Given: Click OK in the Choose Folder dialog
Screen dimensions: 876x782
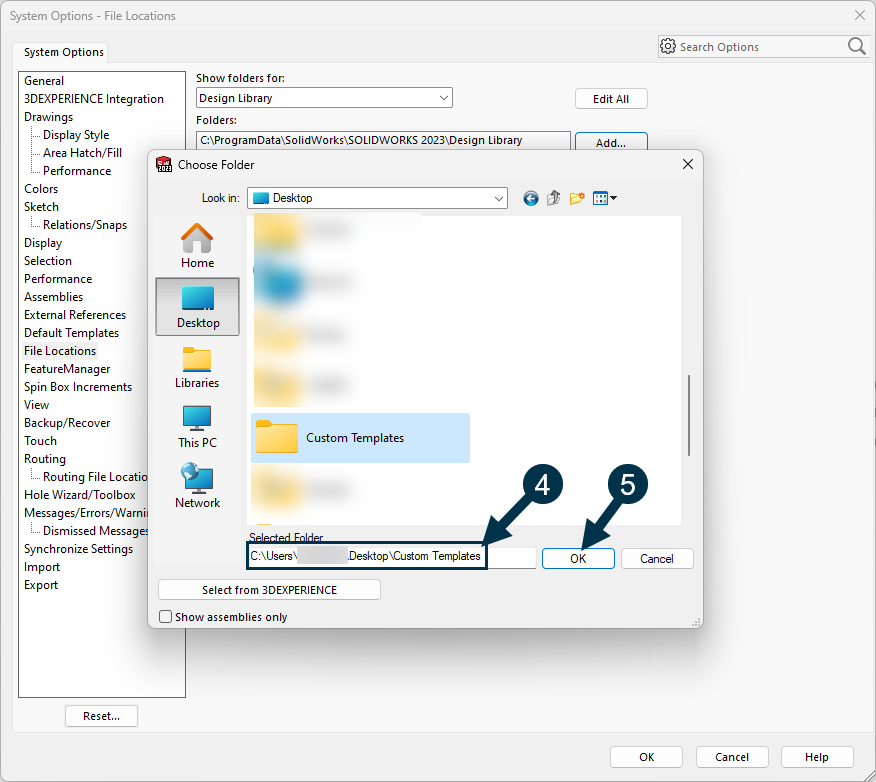Looking at the screenshot, I should (x=578, y=559).
